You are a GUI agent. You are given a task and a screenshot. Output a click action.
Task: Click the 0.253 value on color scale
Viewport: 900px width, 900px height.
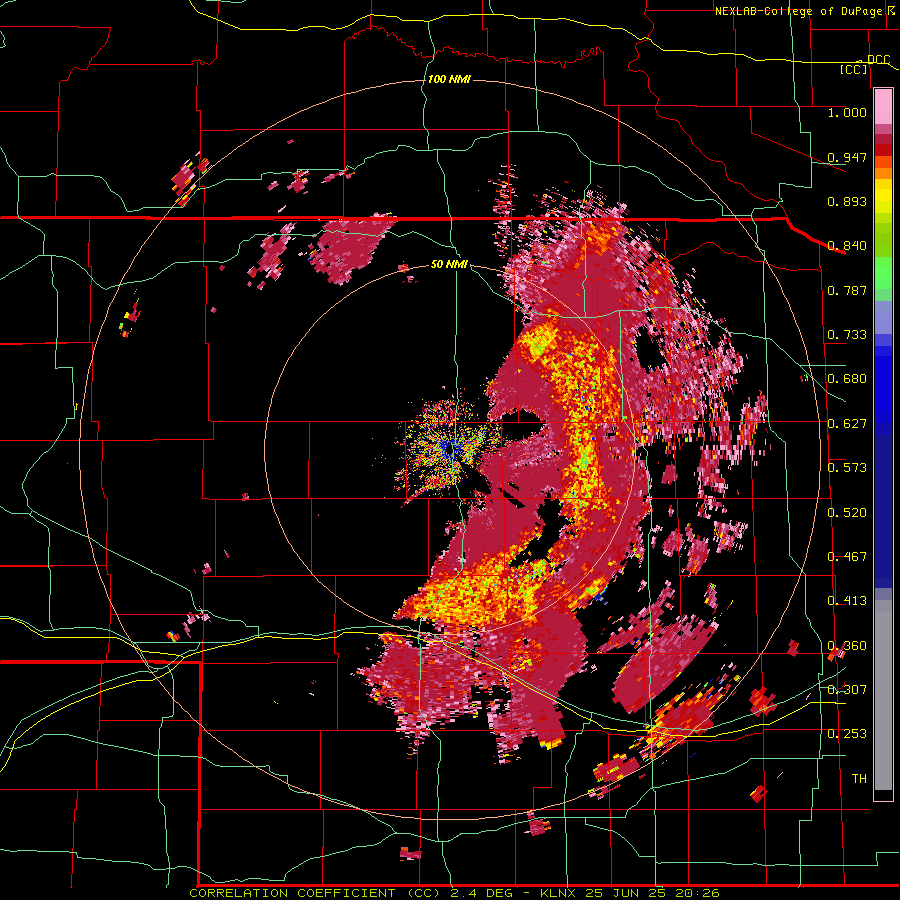pyautogui.click(x=847, y=734)
